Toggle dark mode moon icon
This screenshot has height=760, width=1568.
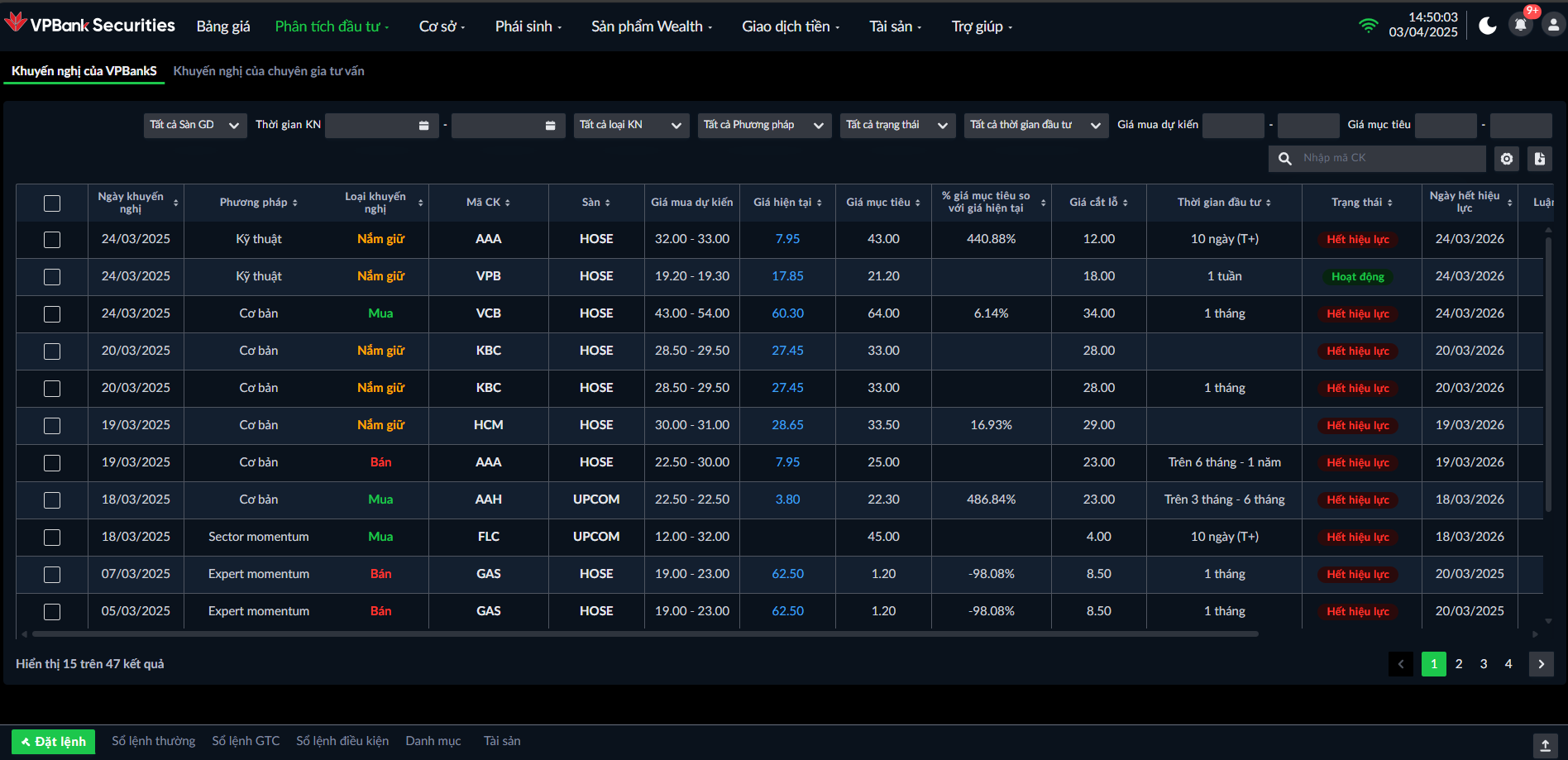point(1487,26)
